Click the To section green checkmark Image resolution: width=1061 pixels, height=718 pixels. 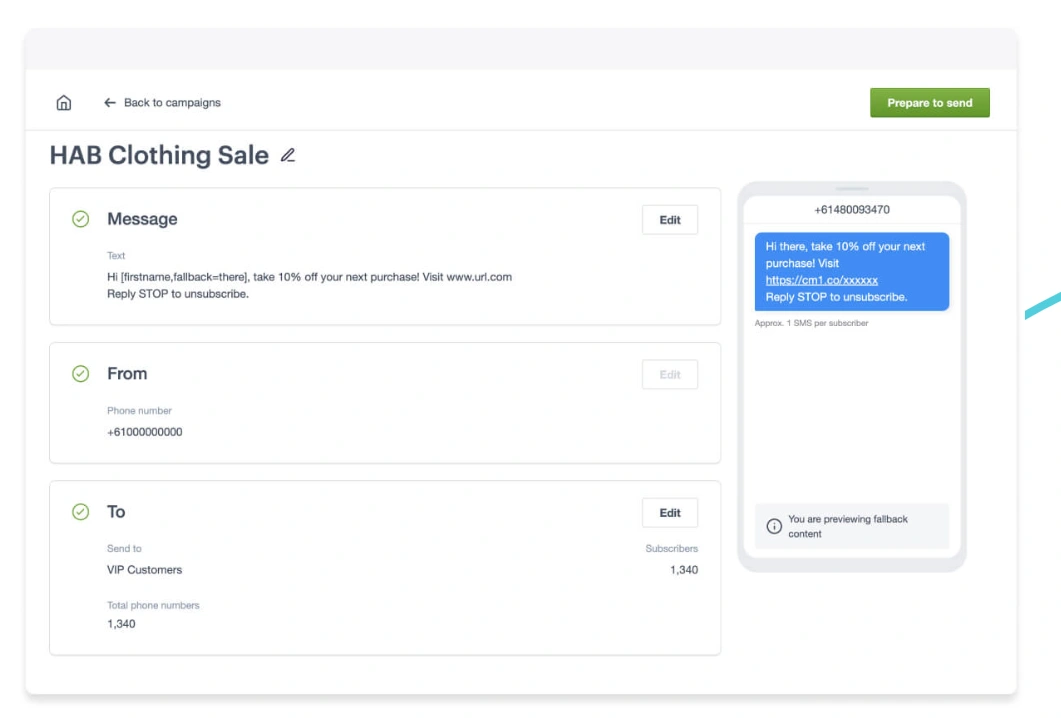tap(81, 512)
